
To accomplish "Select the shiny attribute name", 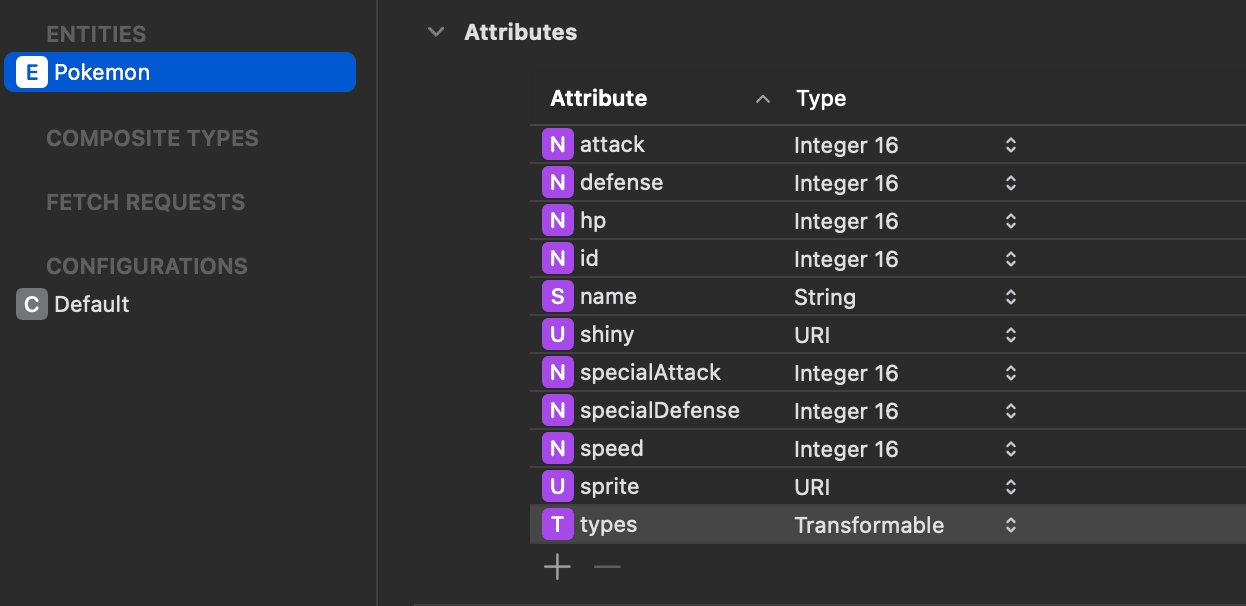I will pyautogui.click(x=607, y=335).
